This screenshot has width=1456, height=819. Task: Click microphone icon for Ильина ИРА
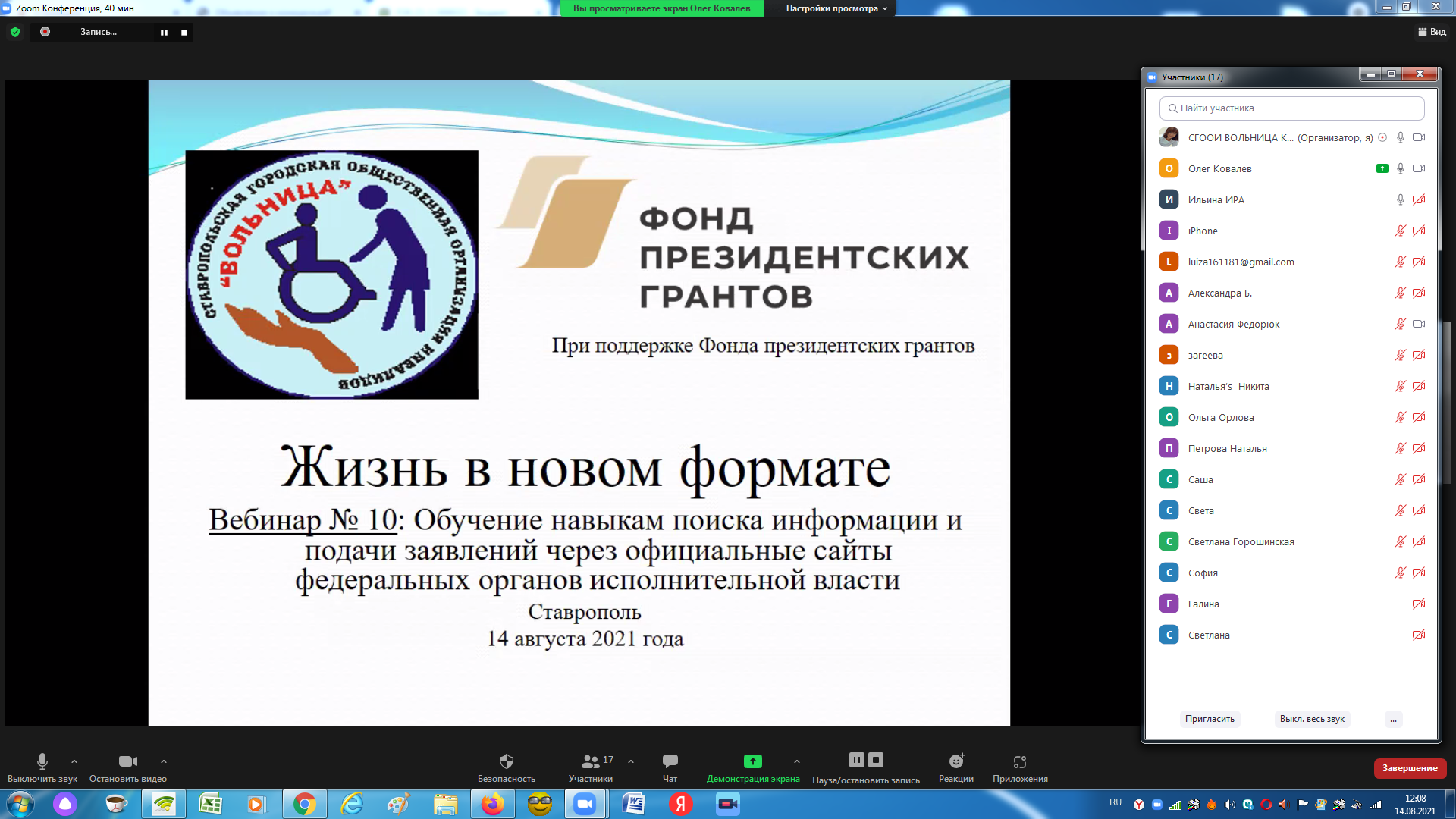[1401, 199]
